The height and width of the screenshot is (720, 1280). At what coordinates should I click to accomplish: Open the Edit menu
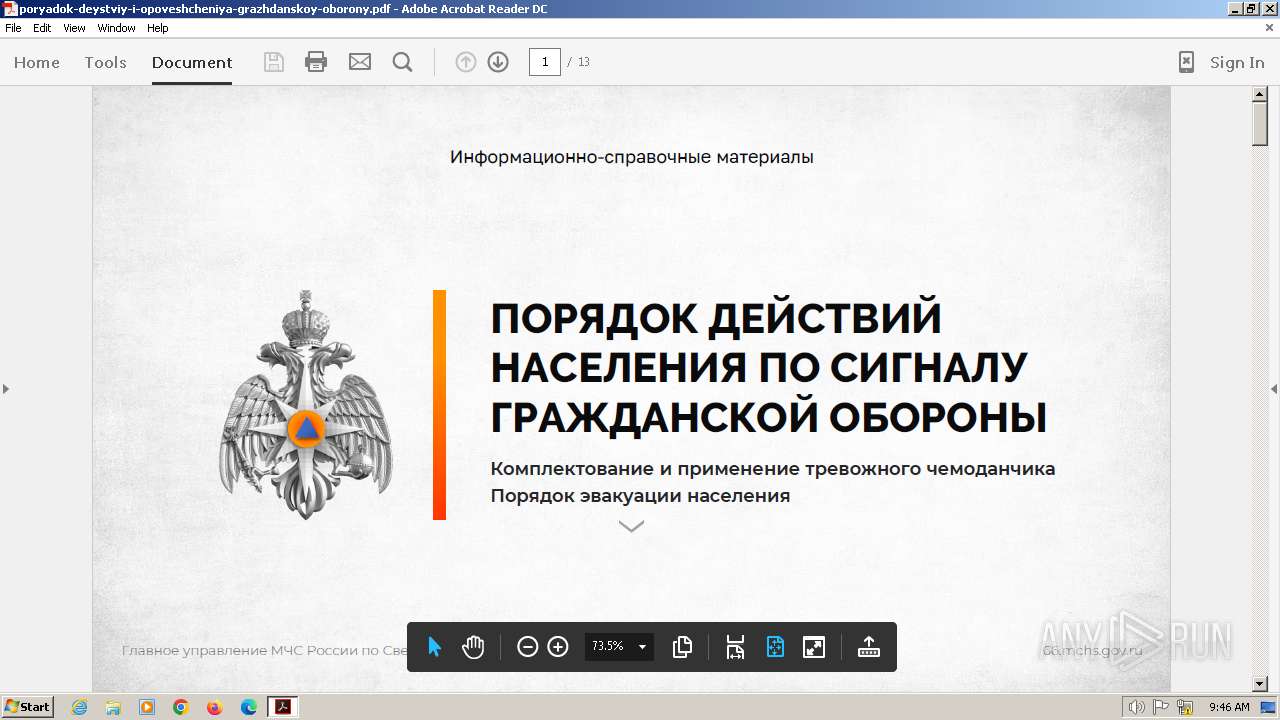coord(42,28)
